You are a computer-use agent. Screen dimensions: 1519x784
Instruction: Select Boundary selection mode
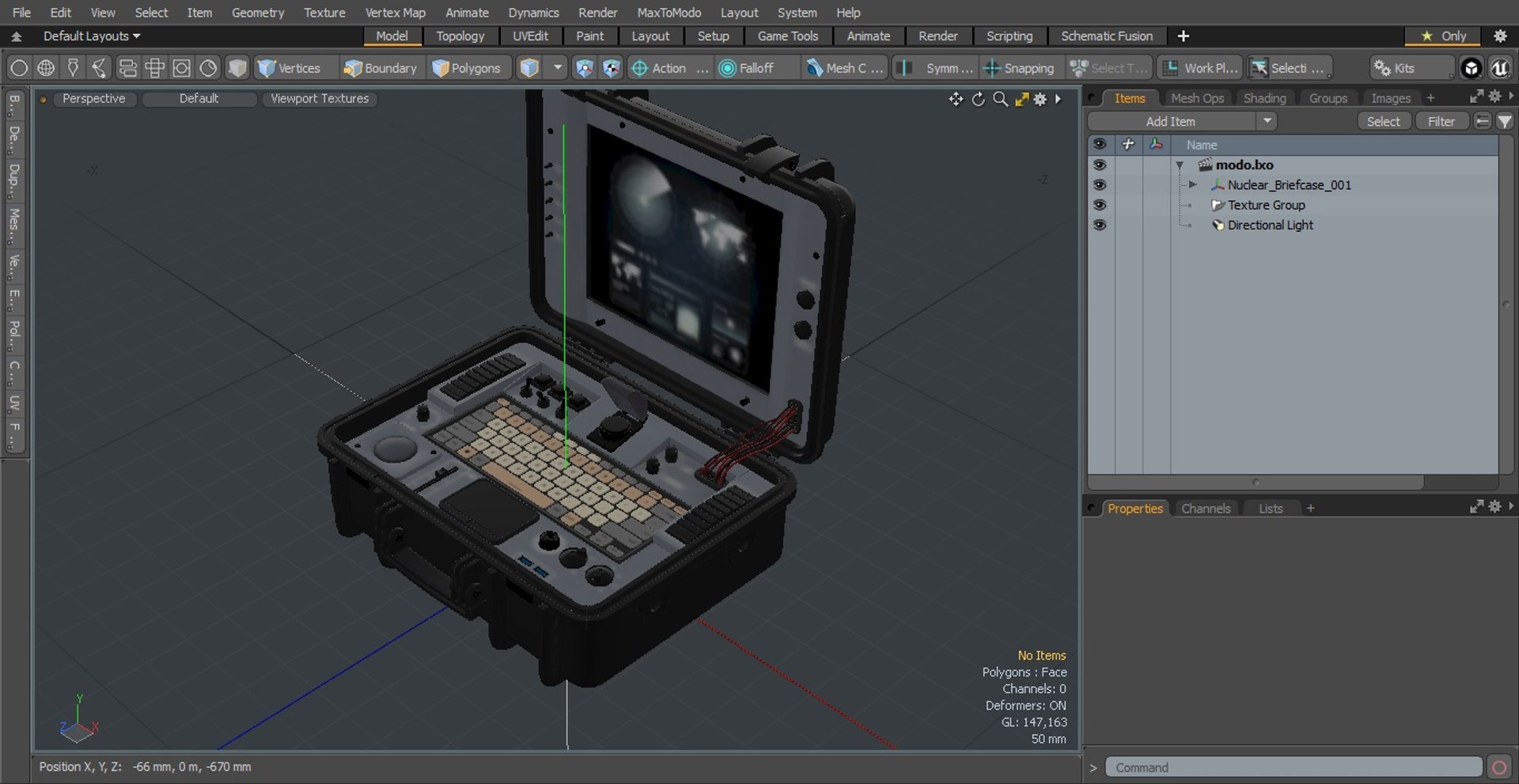[x=381, y=68]
